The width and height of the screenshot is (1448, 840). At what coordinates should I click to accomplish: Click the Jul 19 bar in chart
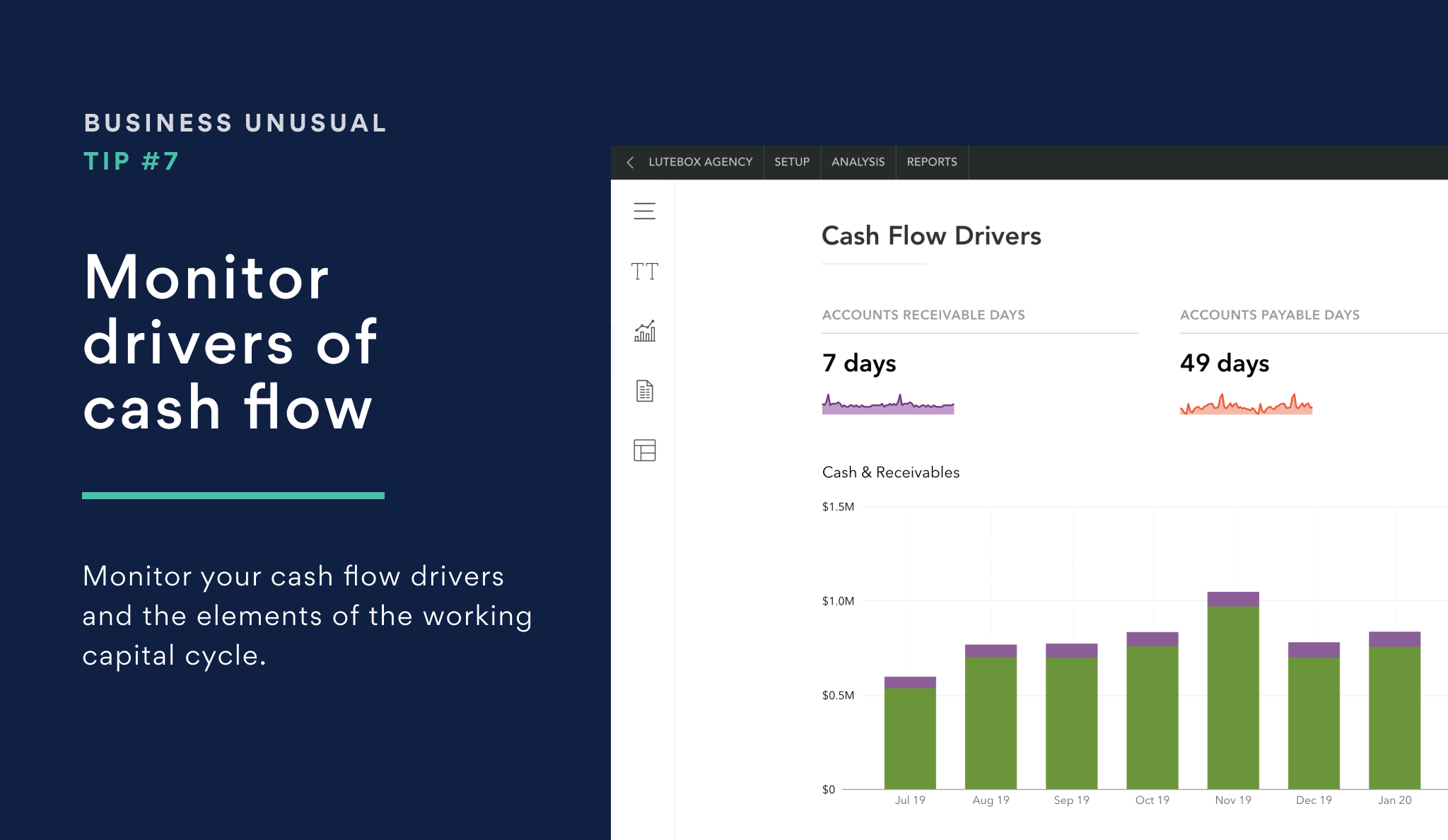coord(910,733)
